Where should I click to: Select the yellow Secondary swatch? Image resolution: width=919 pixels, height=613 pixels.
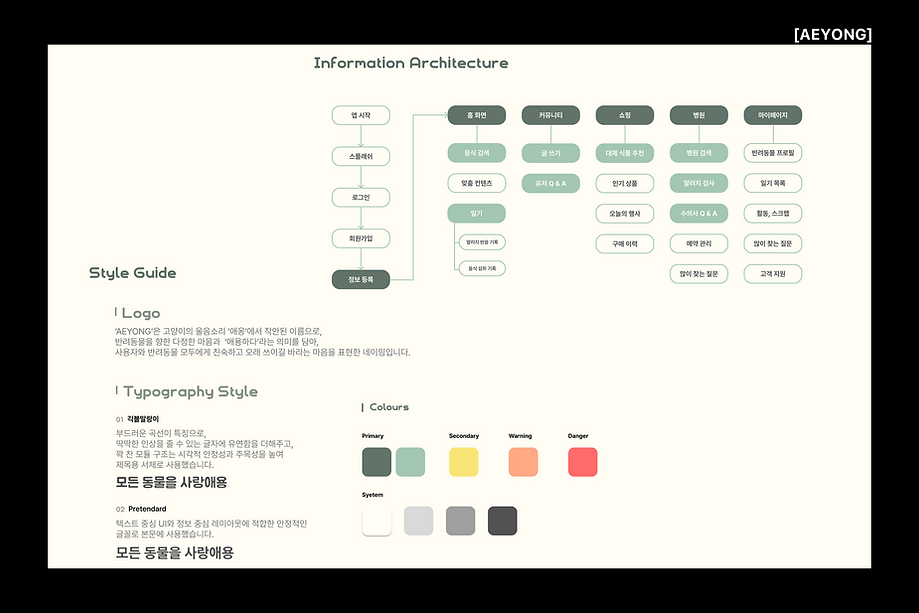(x=464, y=462)
